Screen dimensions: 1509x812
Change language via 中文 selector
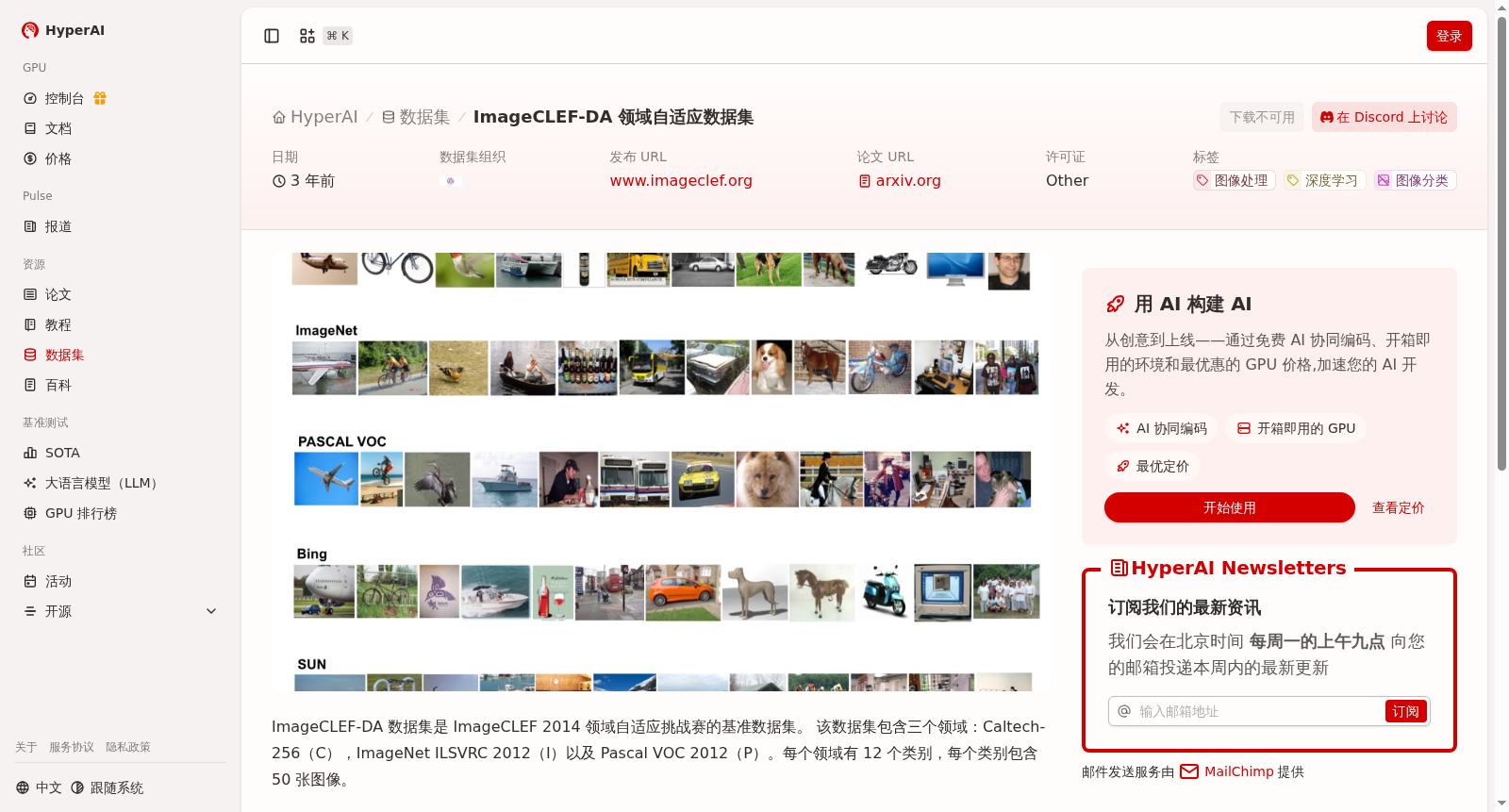click(x=39, y=787)
